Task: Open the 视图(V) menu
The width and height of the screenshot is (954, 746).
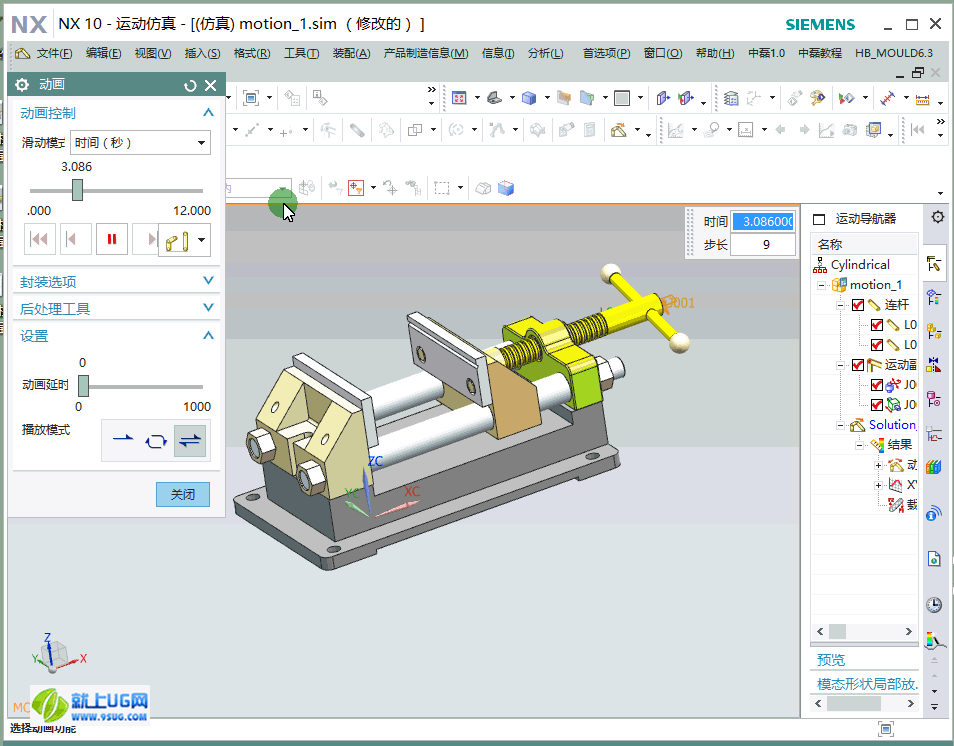Action: click(x=153, y=54)
